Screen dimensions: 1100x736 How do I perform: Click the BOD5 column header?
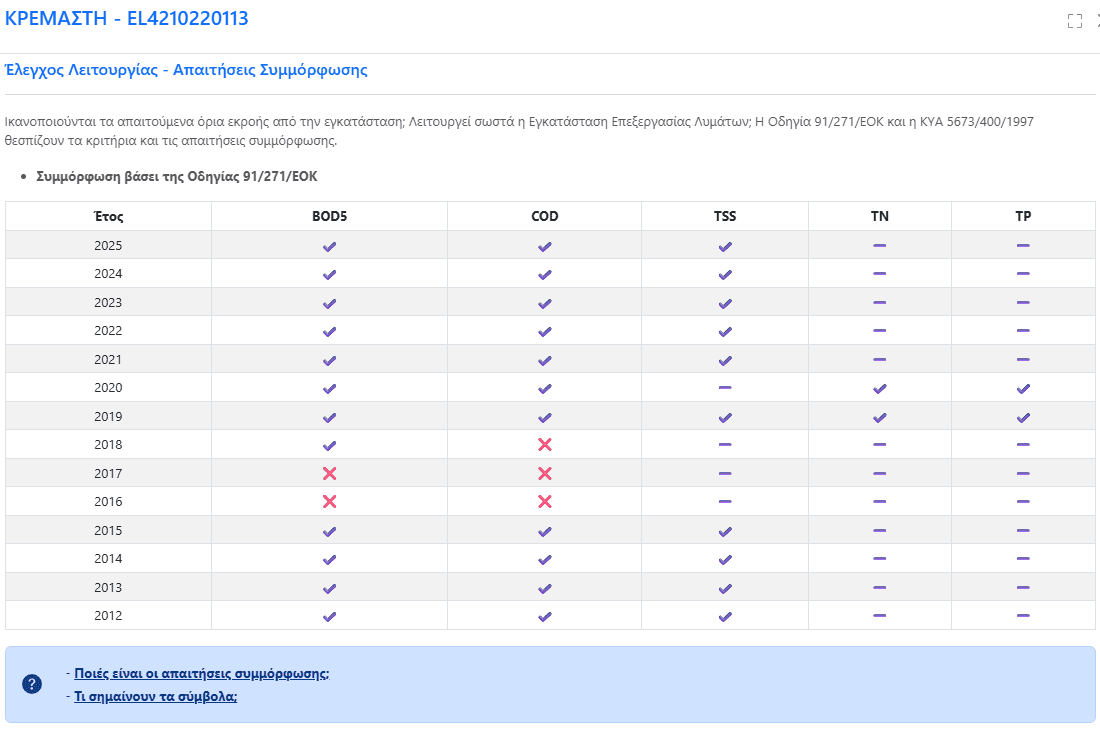pyautogui.click(x=329, y=216)
